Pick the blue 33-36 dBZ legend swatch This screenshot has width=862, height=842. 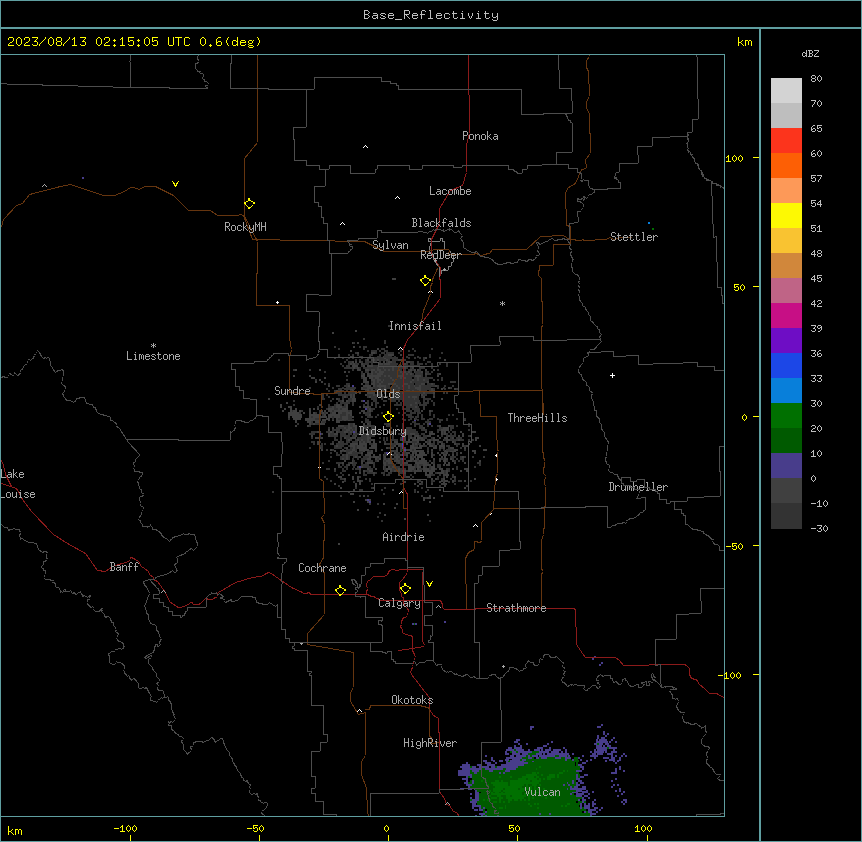[786, 365]
